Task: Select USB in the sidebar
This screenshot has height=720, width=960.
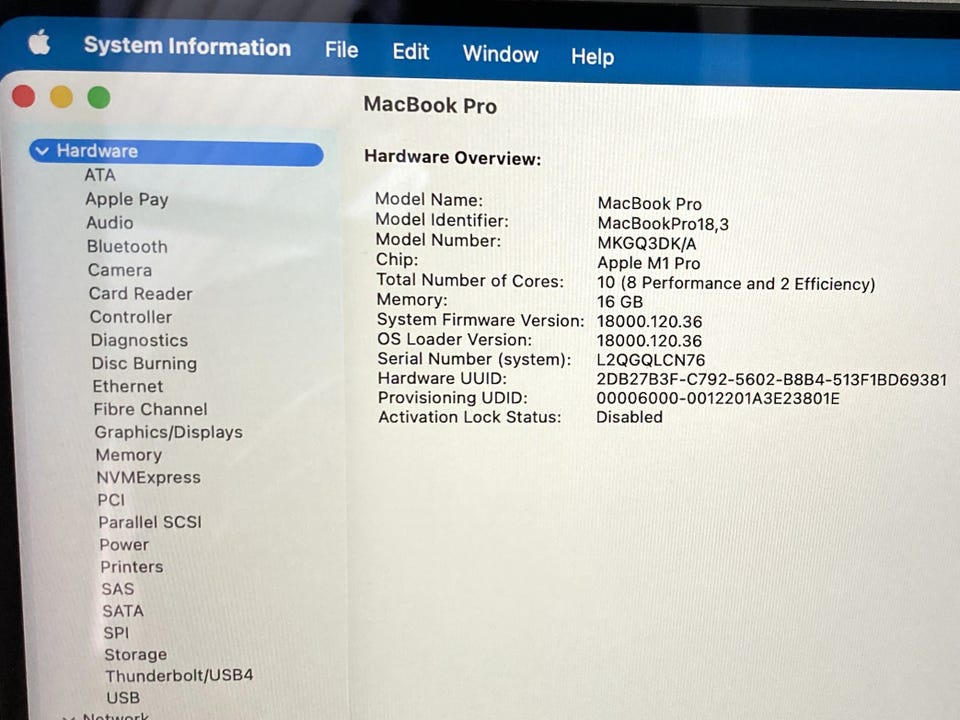Action: [123, 697]
